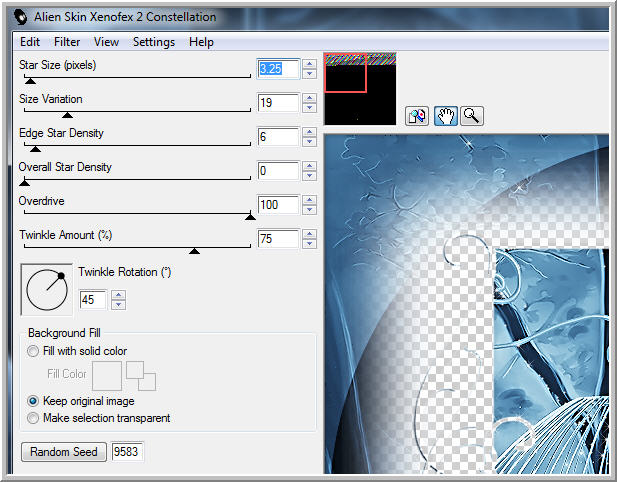617x482 pixels.
Task: Decrease Edge Star Density with down arrow
Action: point(310,142)
